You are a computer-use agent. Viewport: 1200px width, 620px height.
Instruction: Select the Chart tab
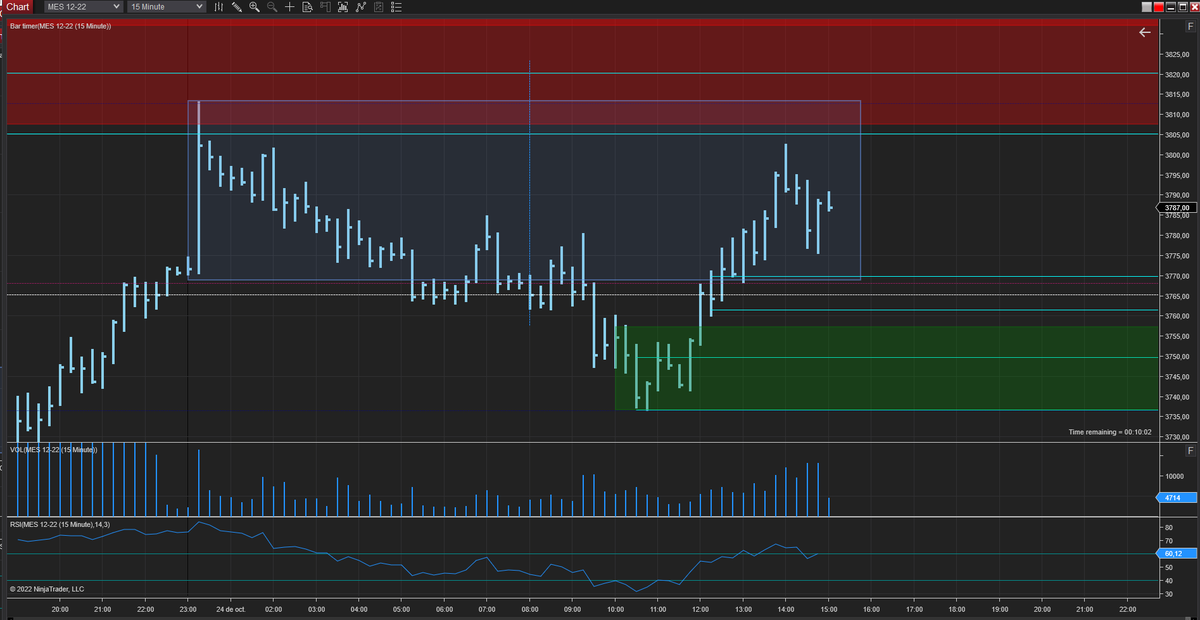(17, 7)
